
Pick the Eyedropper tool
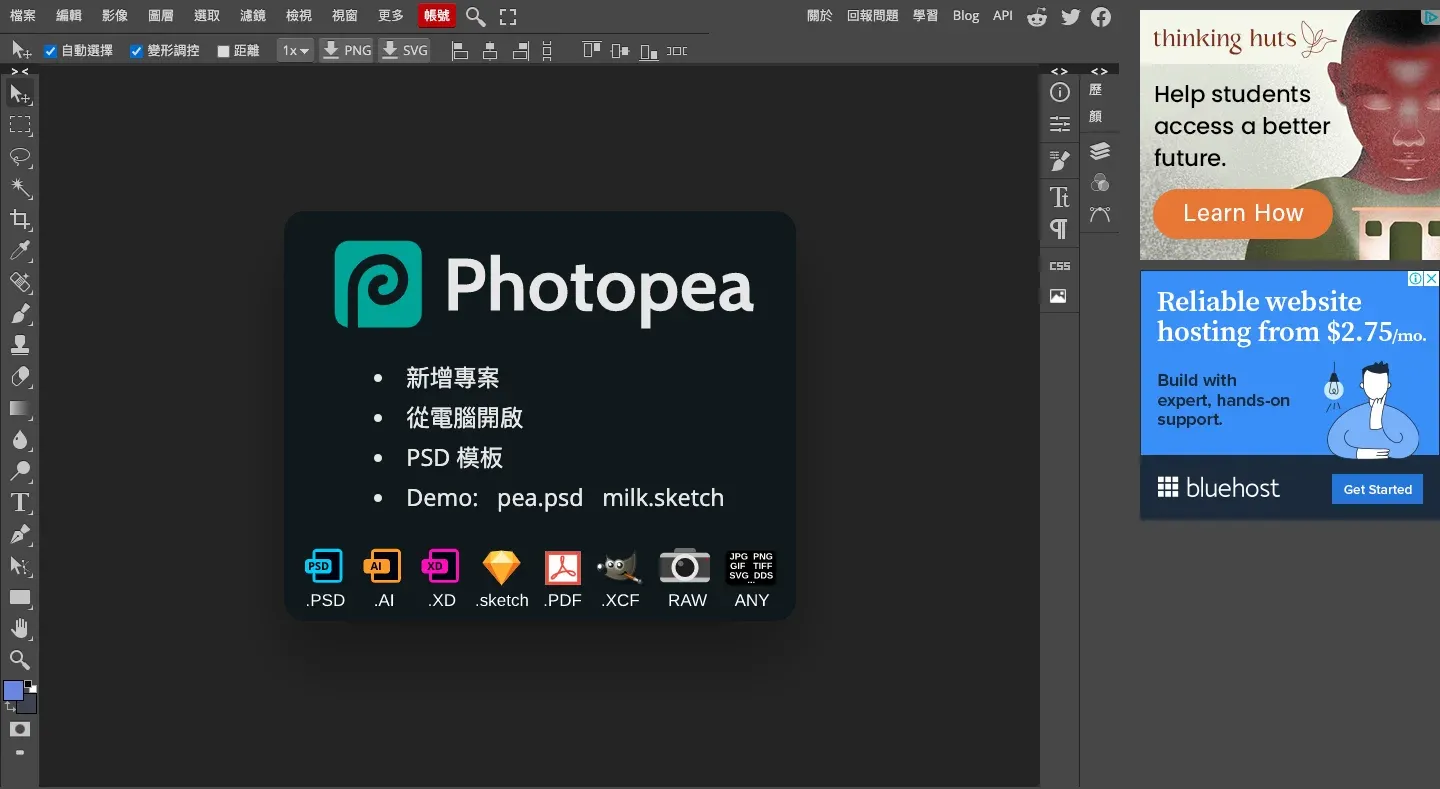[x=20, y=251]
